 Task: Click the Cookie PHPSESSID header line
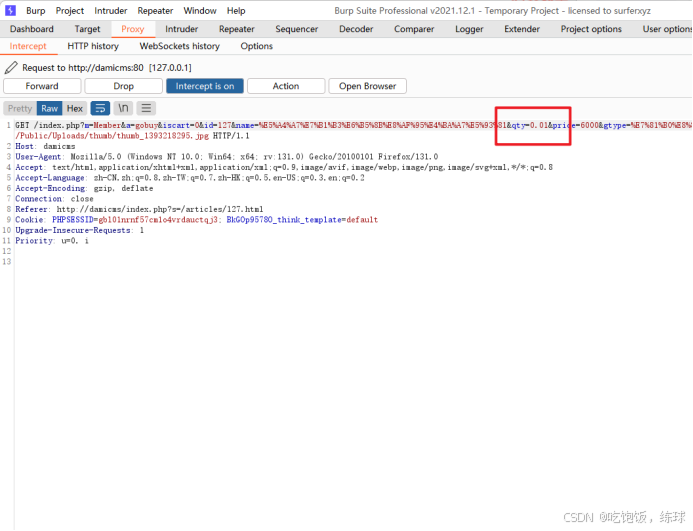coord(197,220)
